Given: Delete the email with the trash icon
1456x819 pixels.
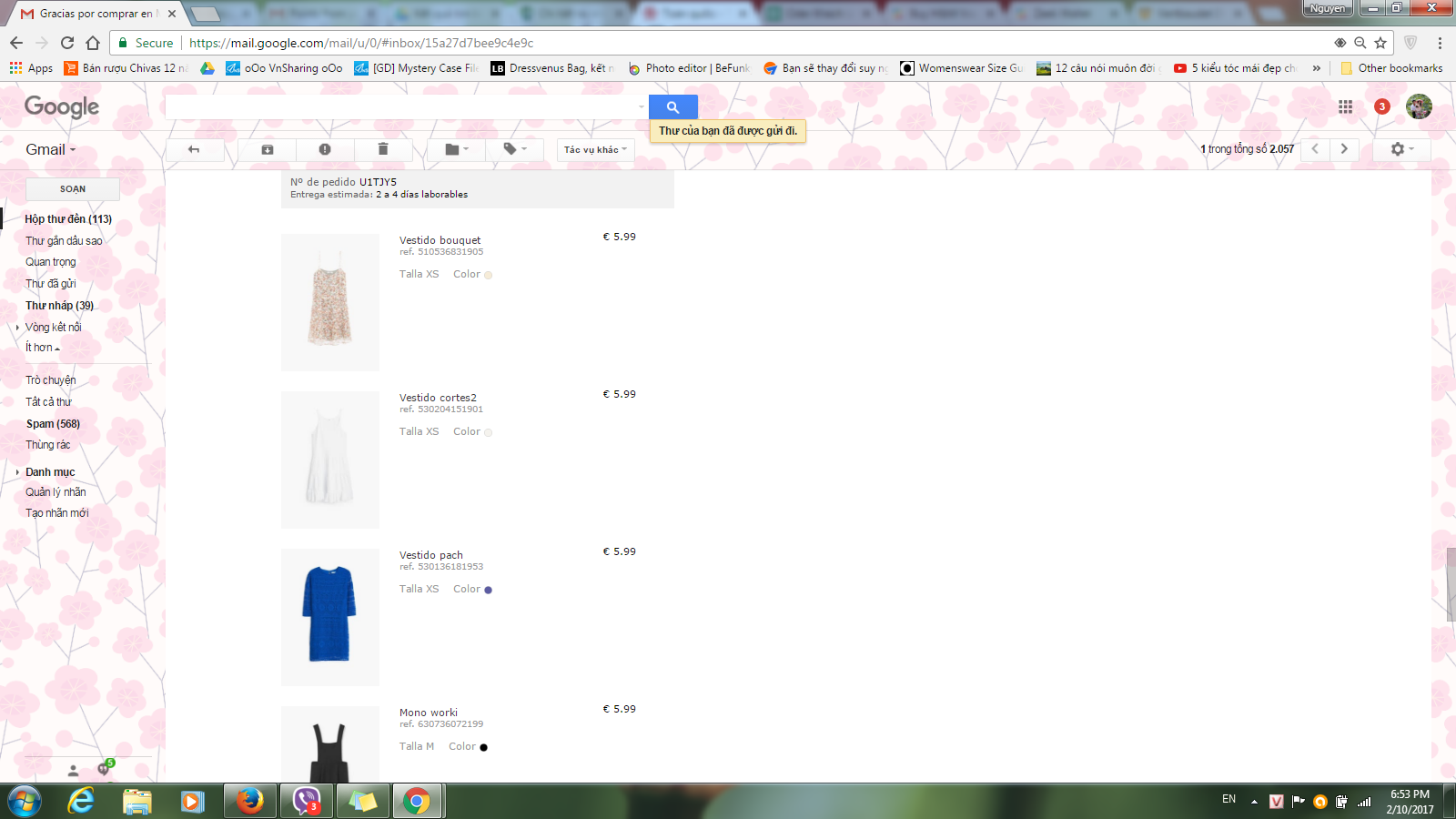Looking at the screenshot, I should click(x=383, y=149).
